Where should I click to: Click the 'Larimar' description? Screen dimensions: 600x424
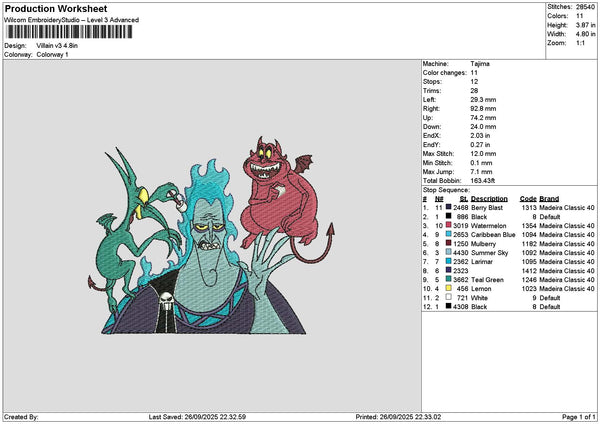pos(482,261)
